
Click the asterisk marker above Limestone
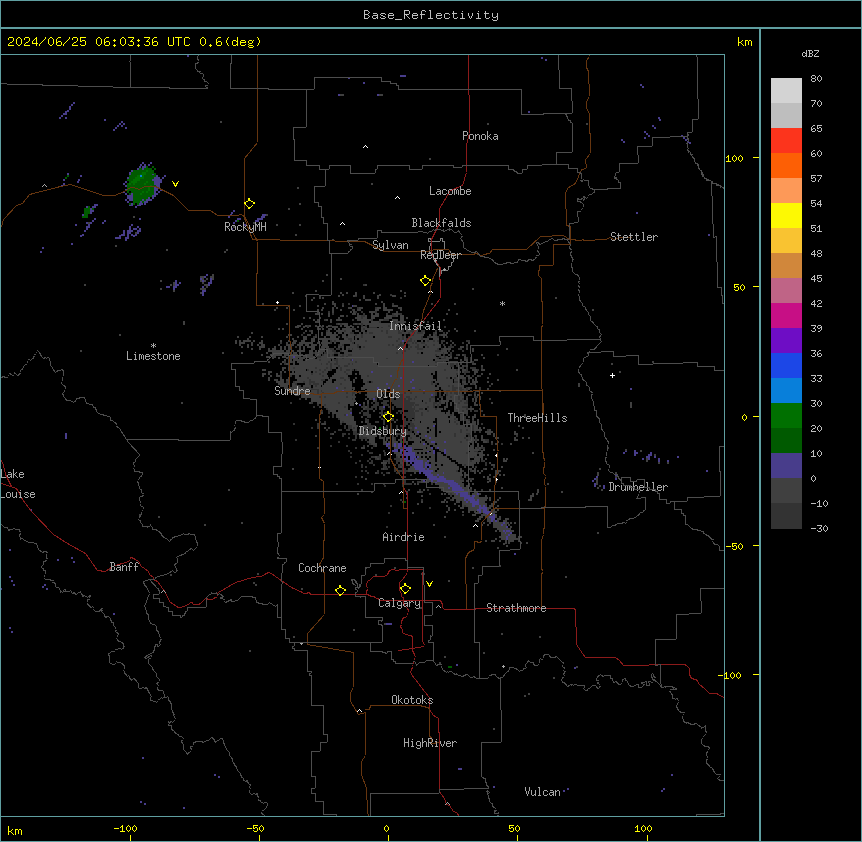[153, 346]
